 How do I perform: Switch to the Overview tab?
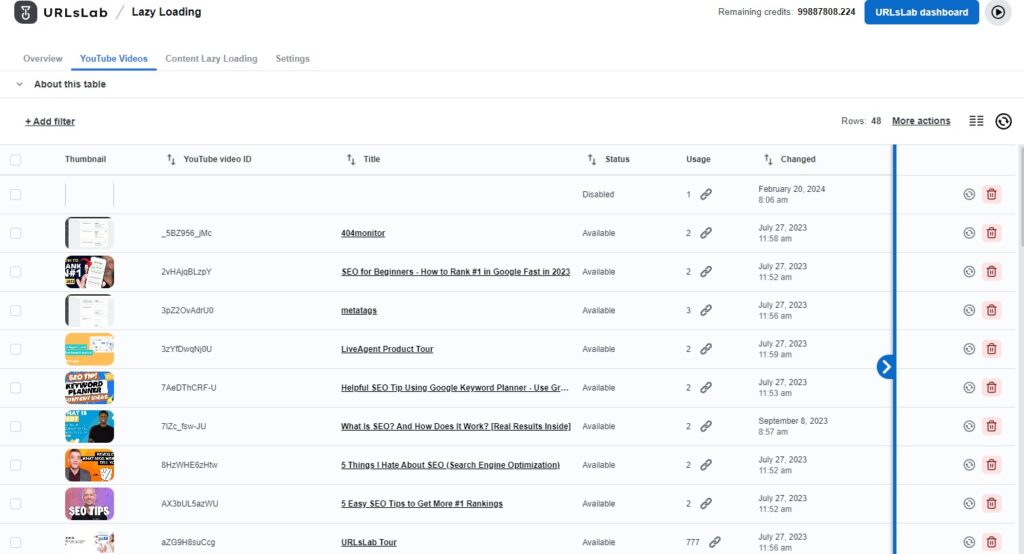coord(42,59)
